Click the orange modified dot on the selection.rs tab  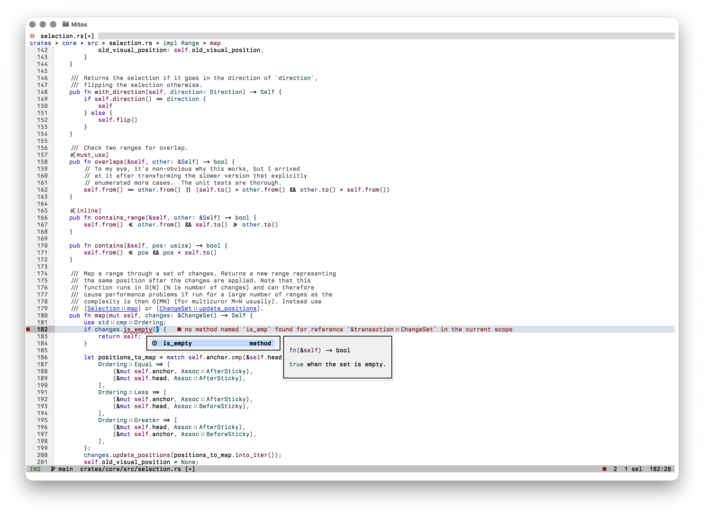tap(32, 36)
